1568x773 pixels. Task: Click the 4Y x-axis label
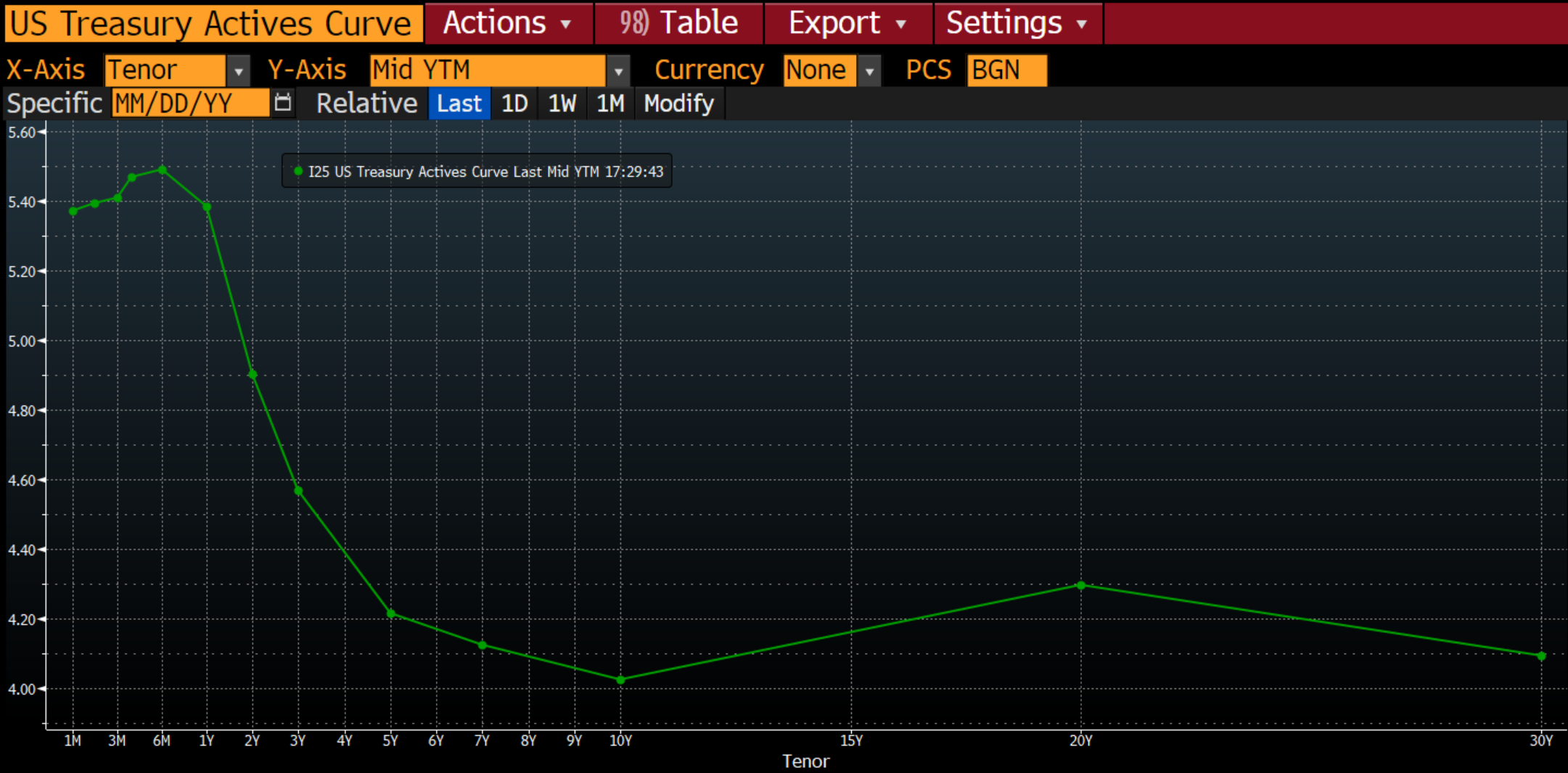(345, 740)
